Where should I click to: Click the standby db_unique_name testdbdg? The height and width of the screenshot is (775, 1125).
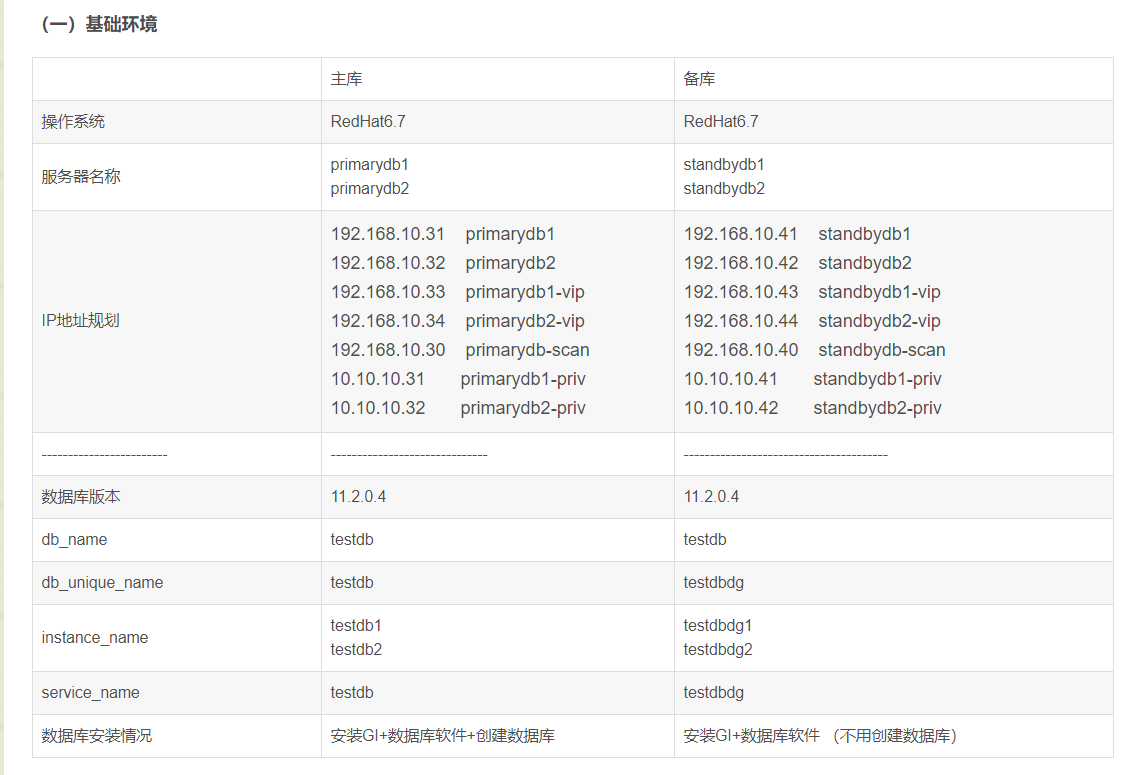(x=714, y=583)
